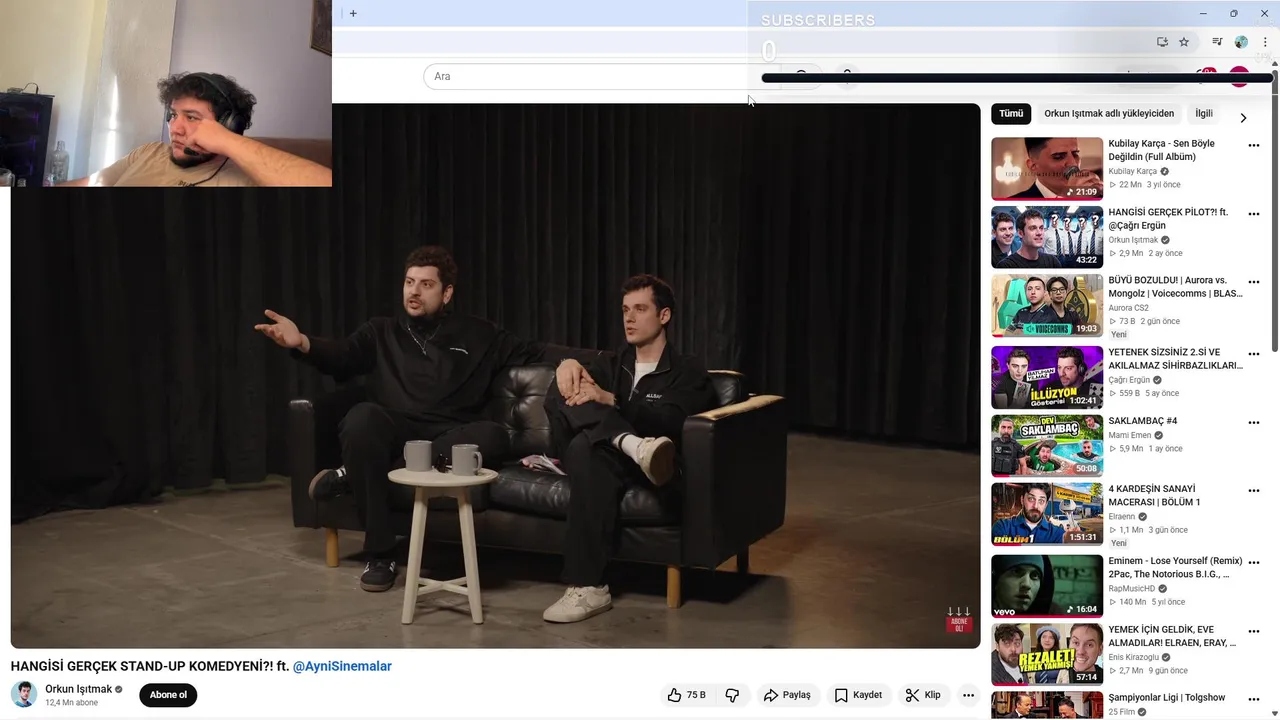Open options menu for Eminem Lose Yourself
This screenshot has height=720, width=1280.
[x=1254, y=563]
